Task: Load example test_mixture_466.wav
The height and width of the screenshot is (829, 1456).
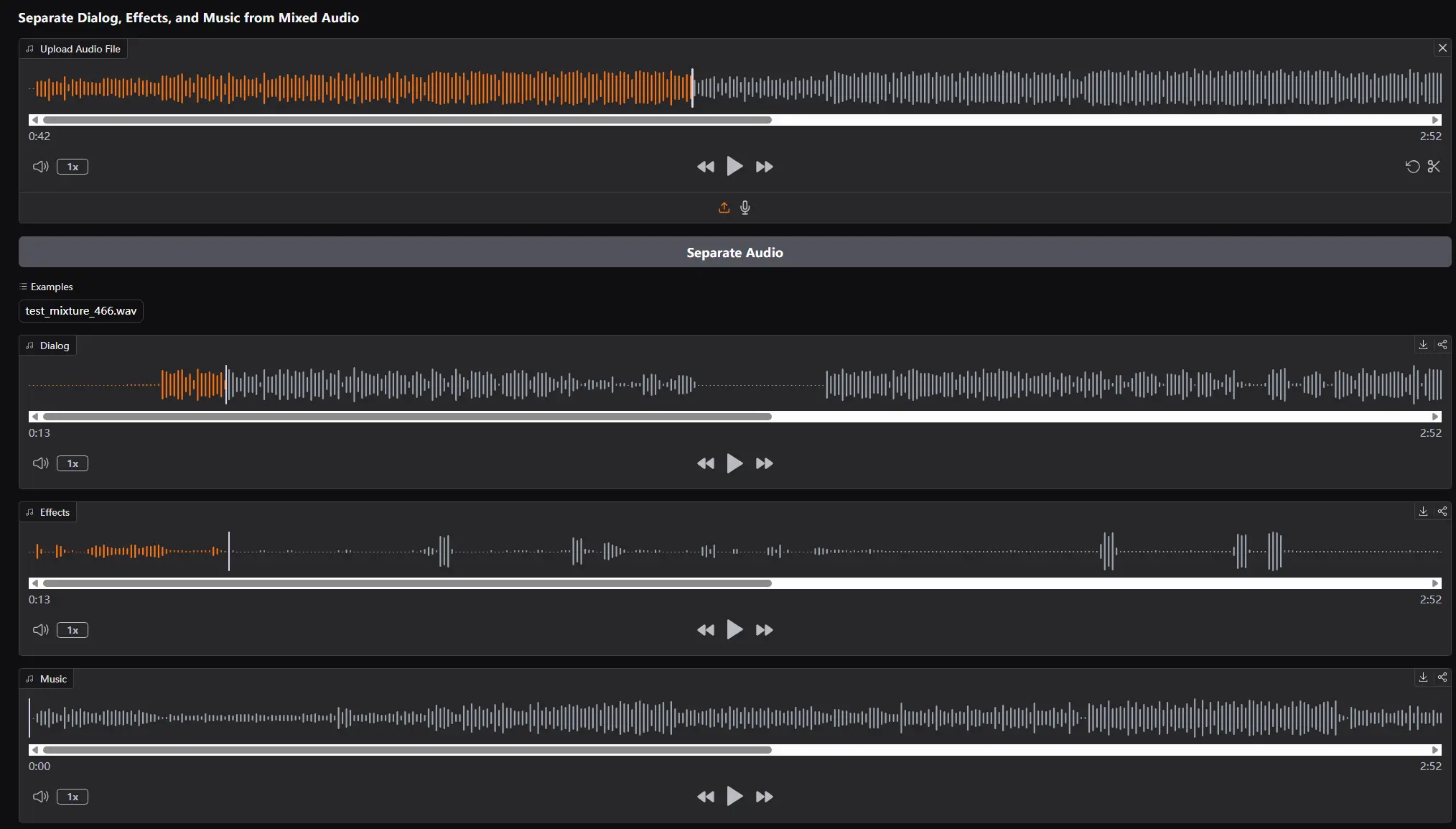Action: click(x=81, y=311)
